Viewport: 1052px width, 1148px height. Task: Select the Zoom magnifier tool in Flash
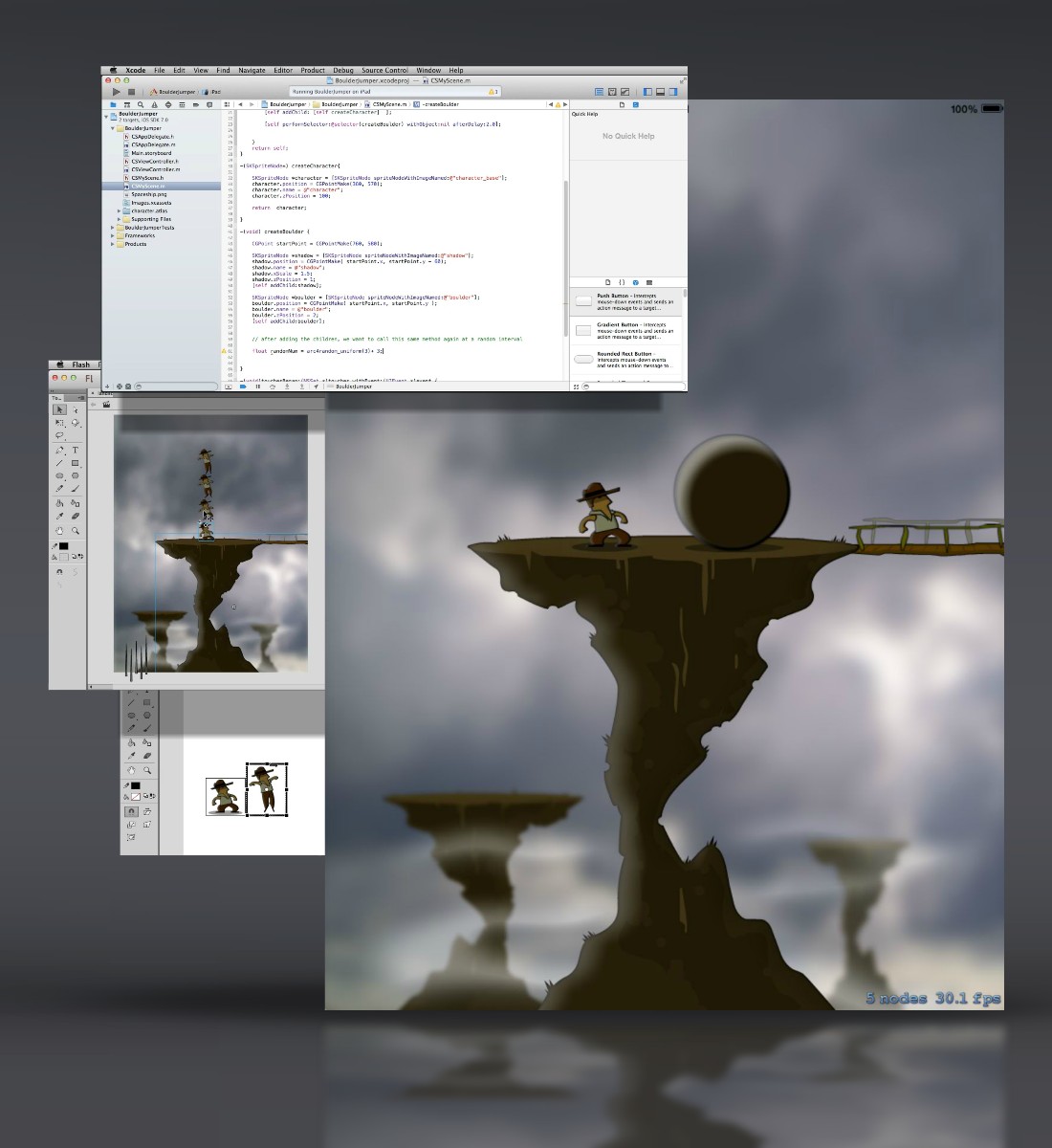75,531
